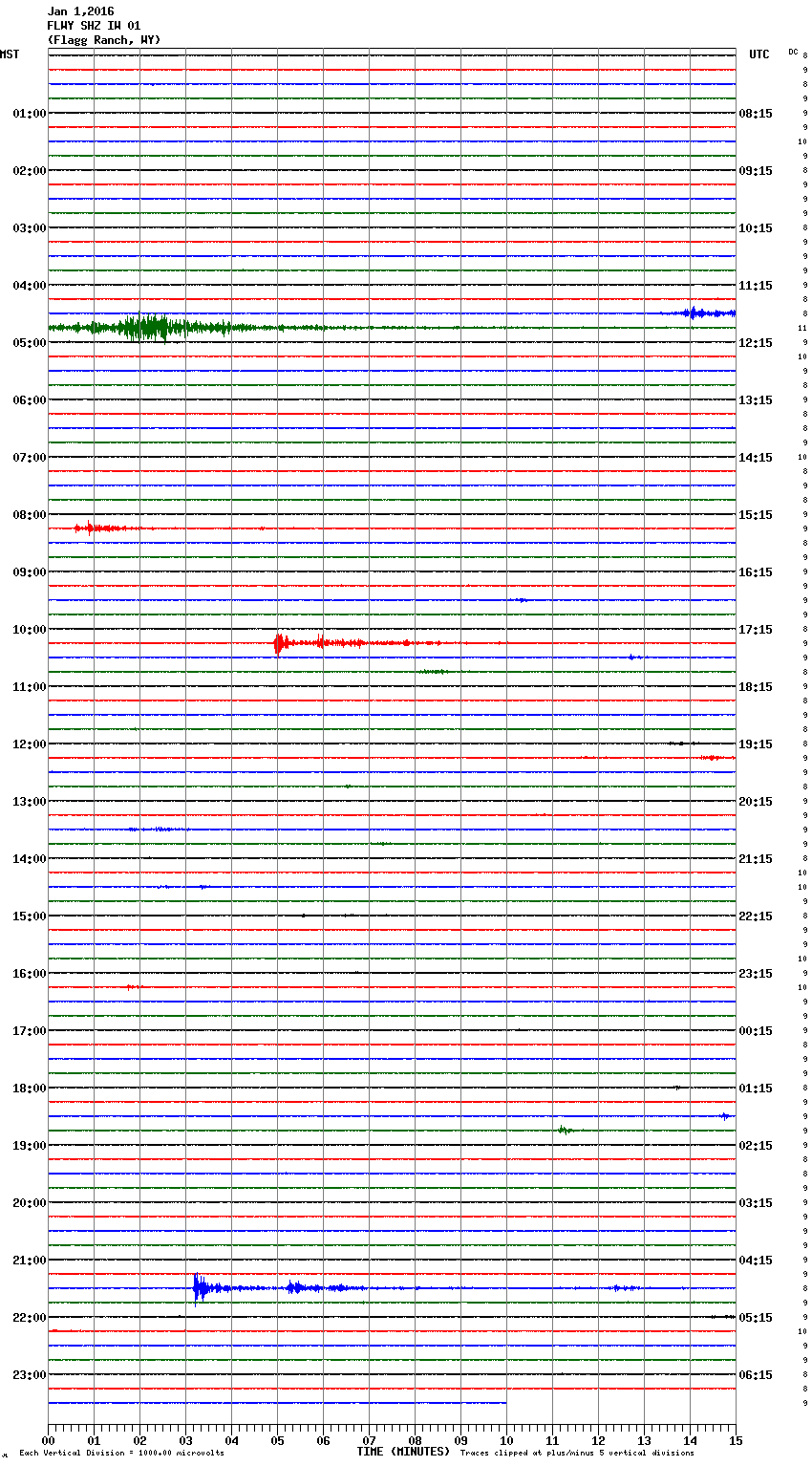Screen dimensions: 812x1466
Task: Click the UTC timezone header
Action: [x=759, y=54]
